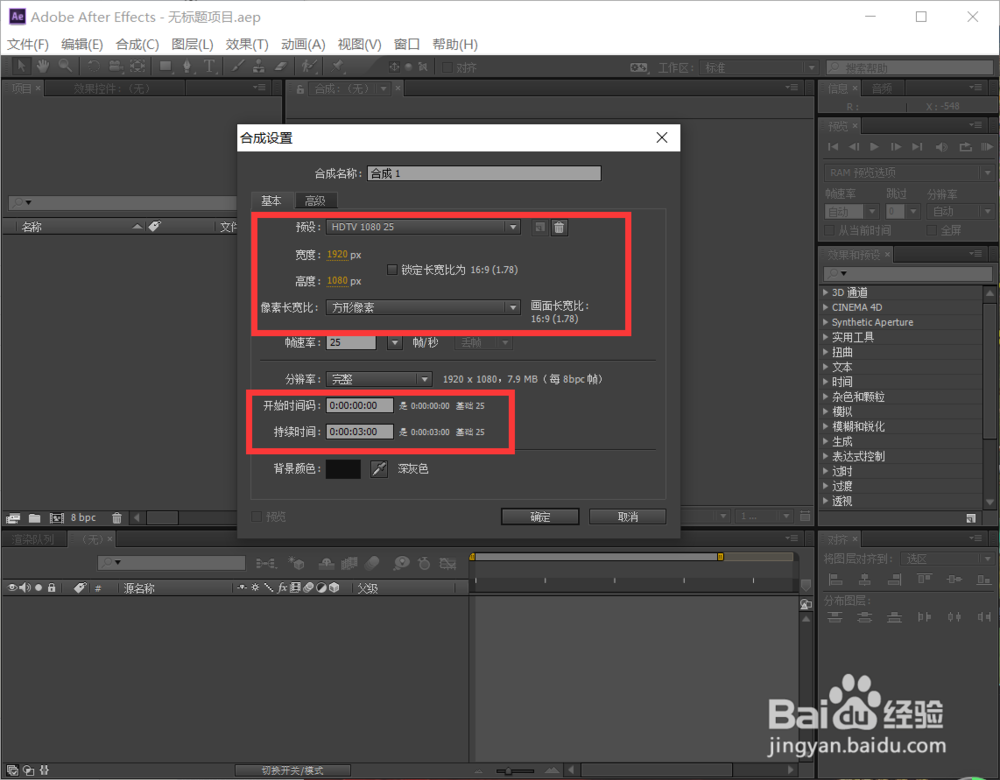This screenshot has height=780, width=1000.
Task: Select the Zoom magnifier tool
Action: coord(65,66)
